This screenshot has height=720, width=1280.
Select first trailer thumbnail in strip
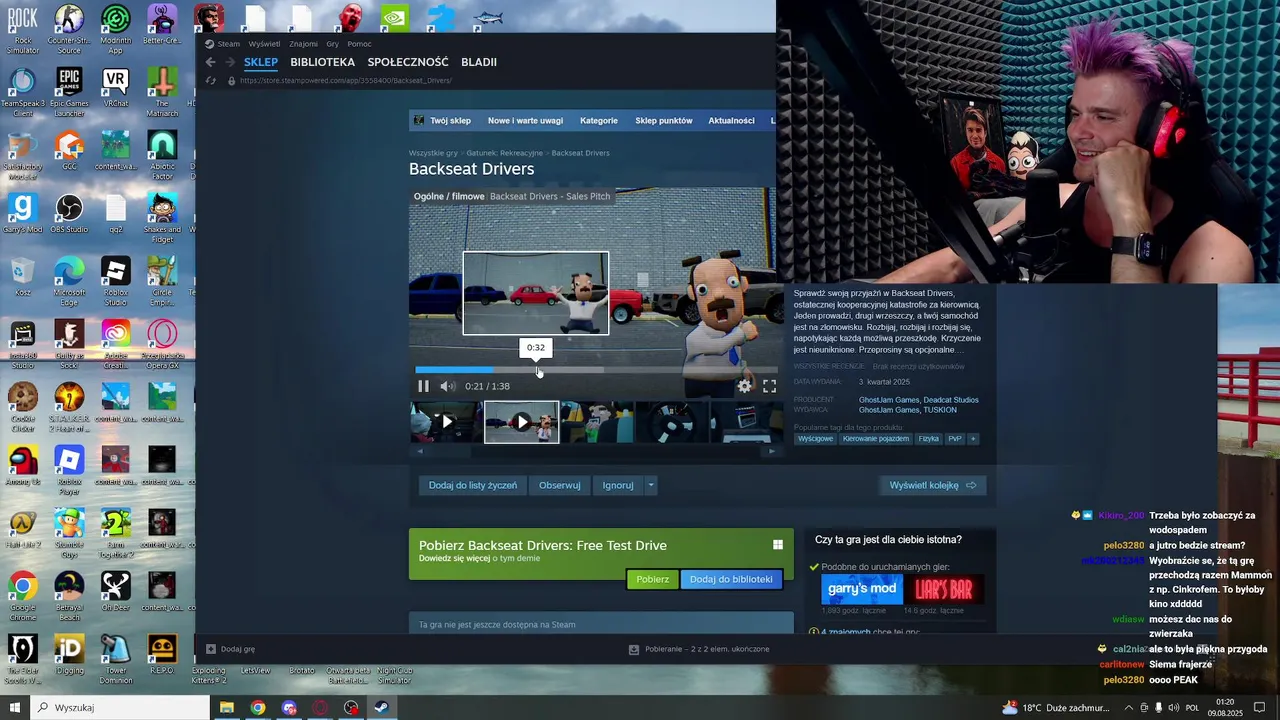tap(446, 422)
